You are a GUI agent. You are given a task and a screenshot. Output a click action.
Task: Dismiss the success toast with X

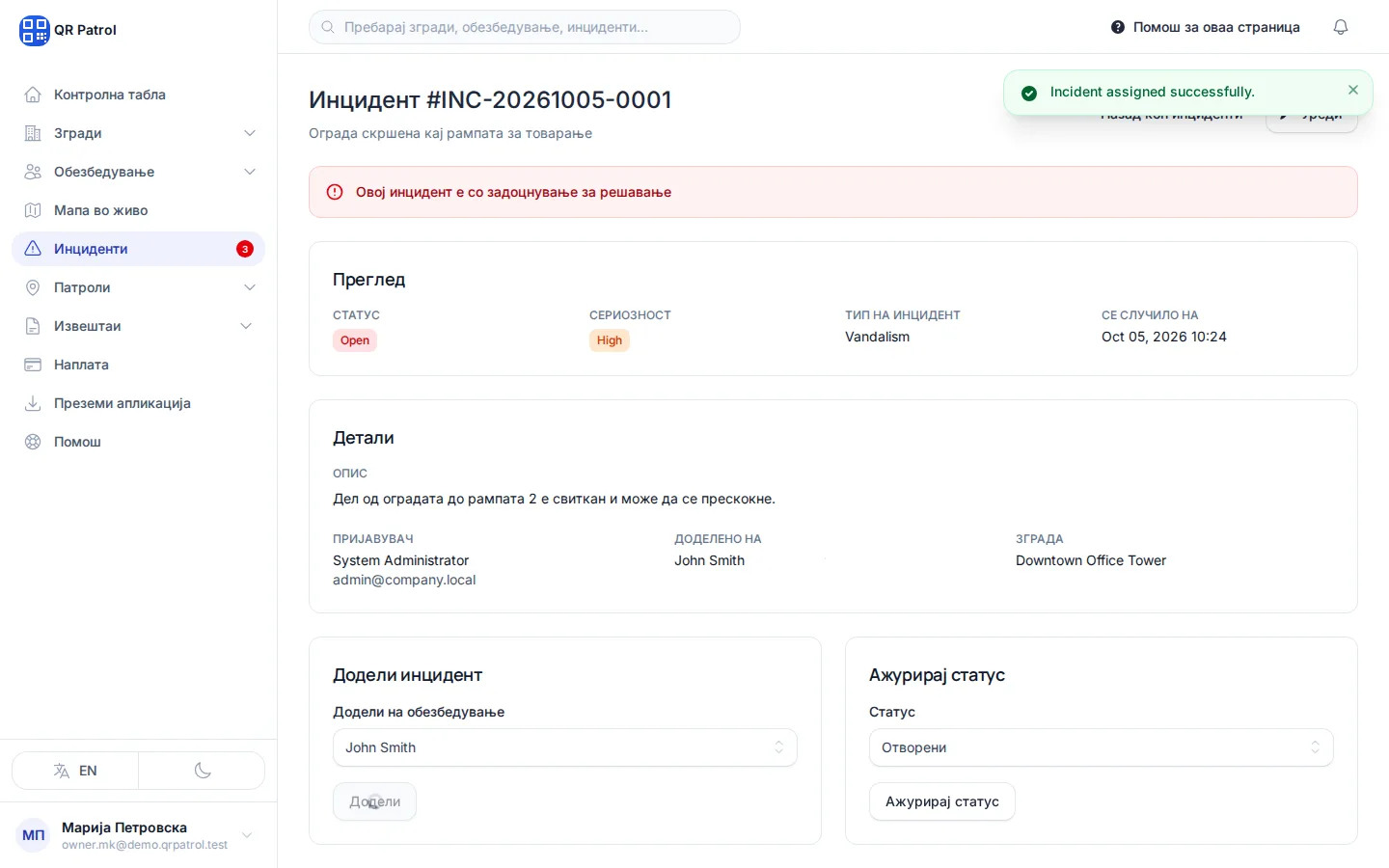click(x=1353, y=90)
